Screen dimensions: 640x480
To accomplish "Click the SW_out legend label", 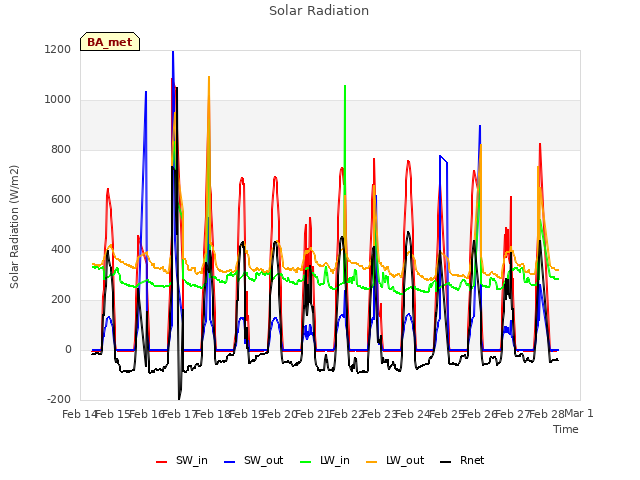I will click(263, 461).
